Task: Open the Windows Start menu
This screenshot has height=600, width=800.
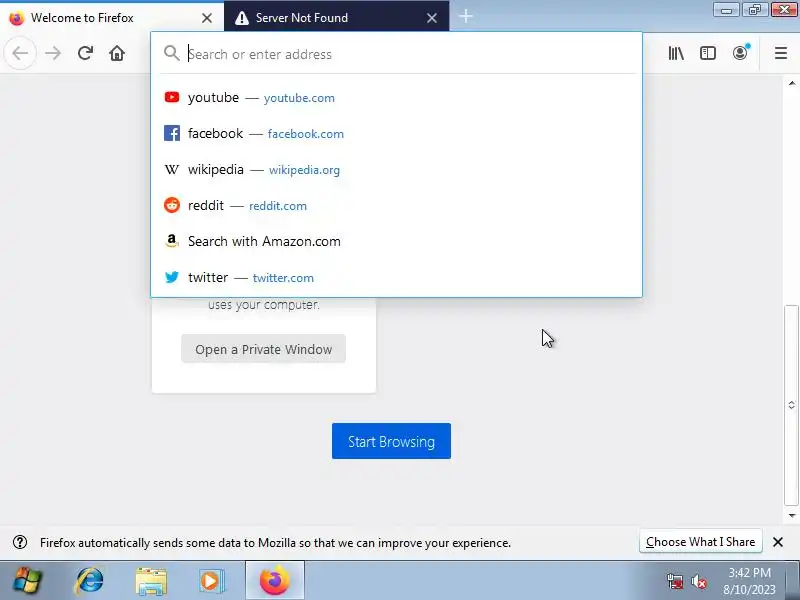Action: (26, 581)
